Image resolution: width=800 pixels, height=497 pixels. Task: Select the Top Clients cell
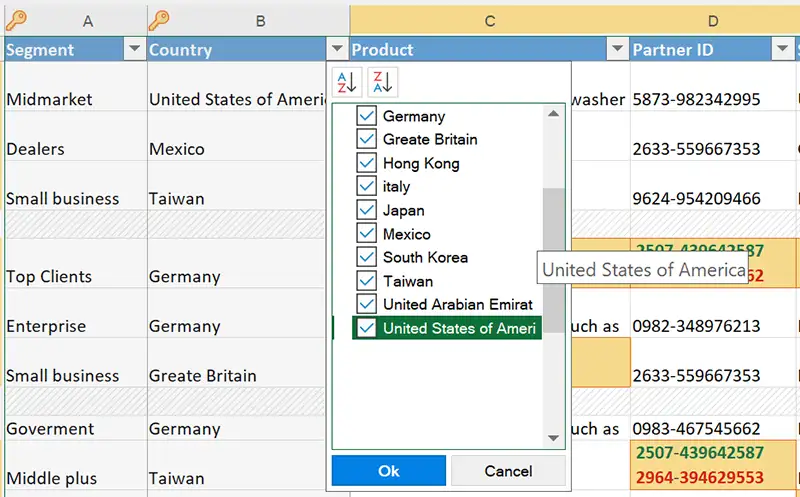pos(76,263)
